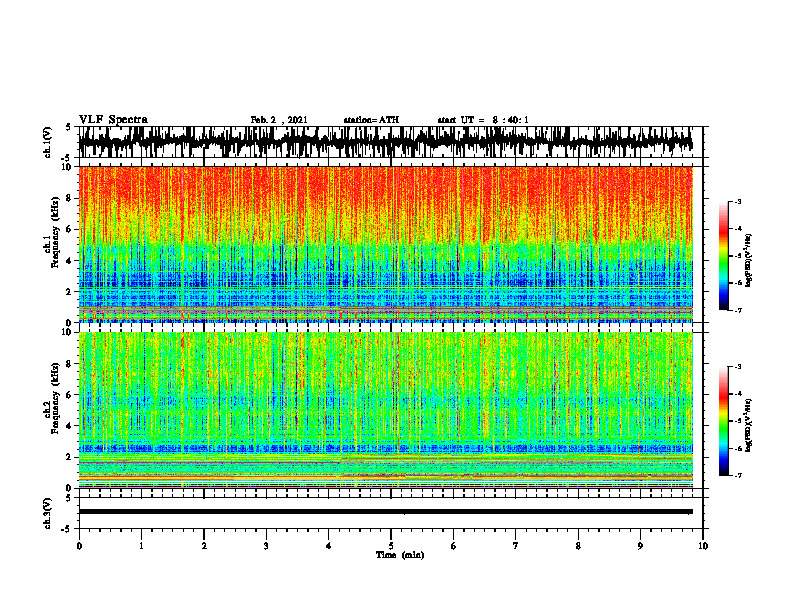Click time axis tick label '0'
The width and height of the screenshot is (792, 612).
pyautogui.click(x=79, y=546)
